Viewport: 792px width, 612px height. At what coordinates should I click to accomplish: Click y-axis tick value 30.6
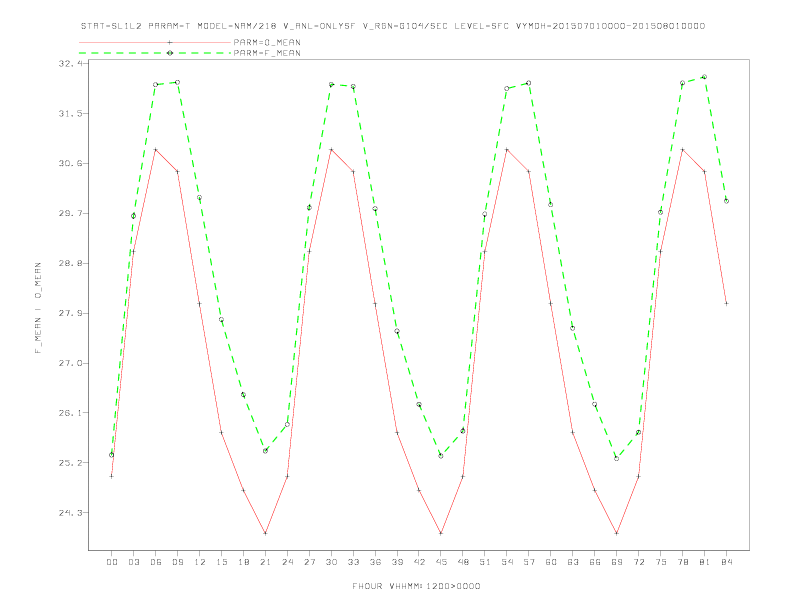point(69,164)
